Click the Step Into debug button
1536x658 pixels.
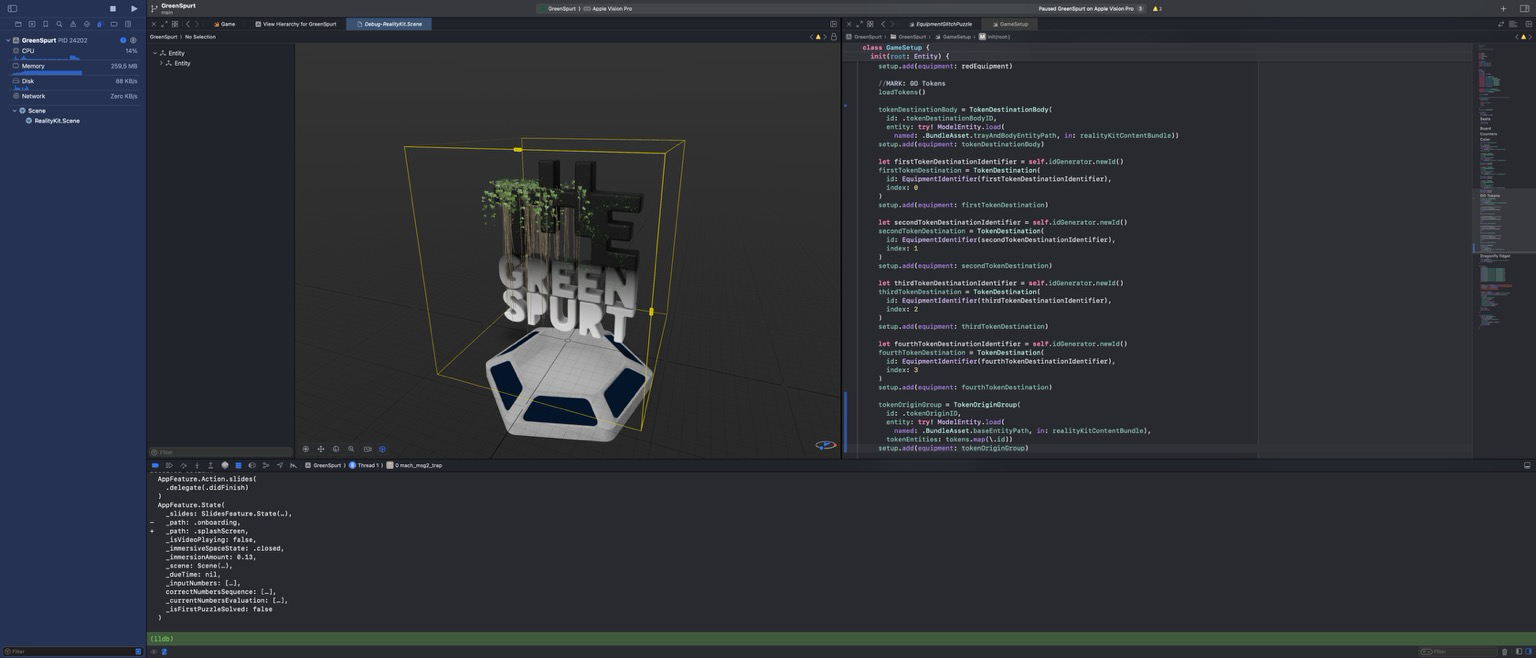196,465
